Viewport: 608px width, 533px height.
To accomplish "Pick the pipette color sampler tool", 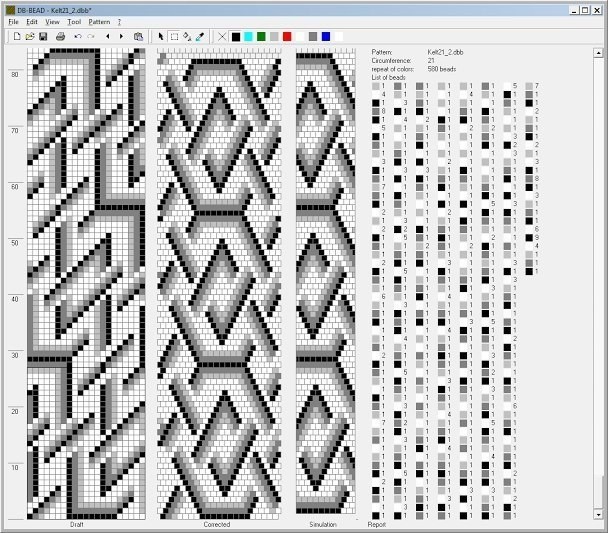I will click(199, 36).
